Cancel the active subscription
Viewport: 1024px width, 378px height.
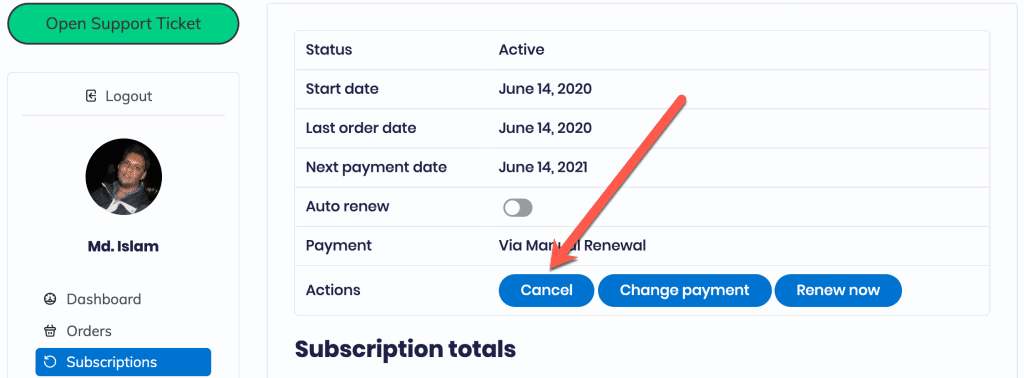coord(546,291)
